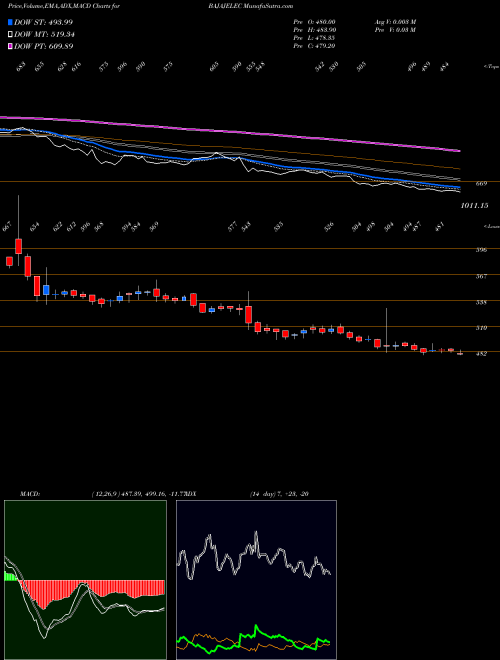Select the Pre L: 478.35 value
Viewport: 500px width, 660px height.
[x=314, y=38]
